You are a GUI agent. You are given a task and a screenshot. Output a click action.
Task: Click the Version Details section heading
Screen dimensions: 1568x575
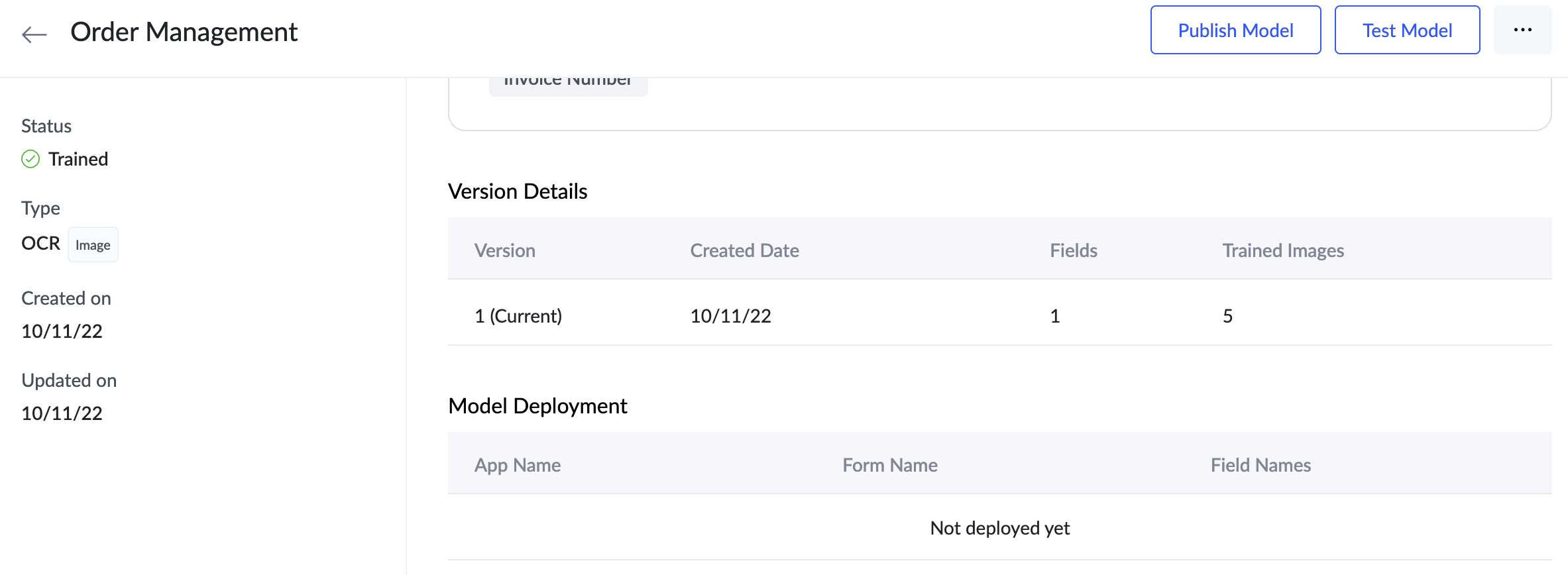coord(518,191)
